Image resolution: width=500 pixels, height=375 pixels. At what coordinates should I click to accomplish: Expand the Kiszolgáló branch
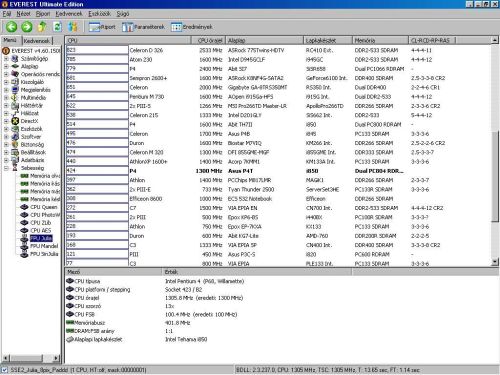(6, 82)
